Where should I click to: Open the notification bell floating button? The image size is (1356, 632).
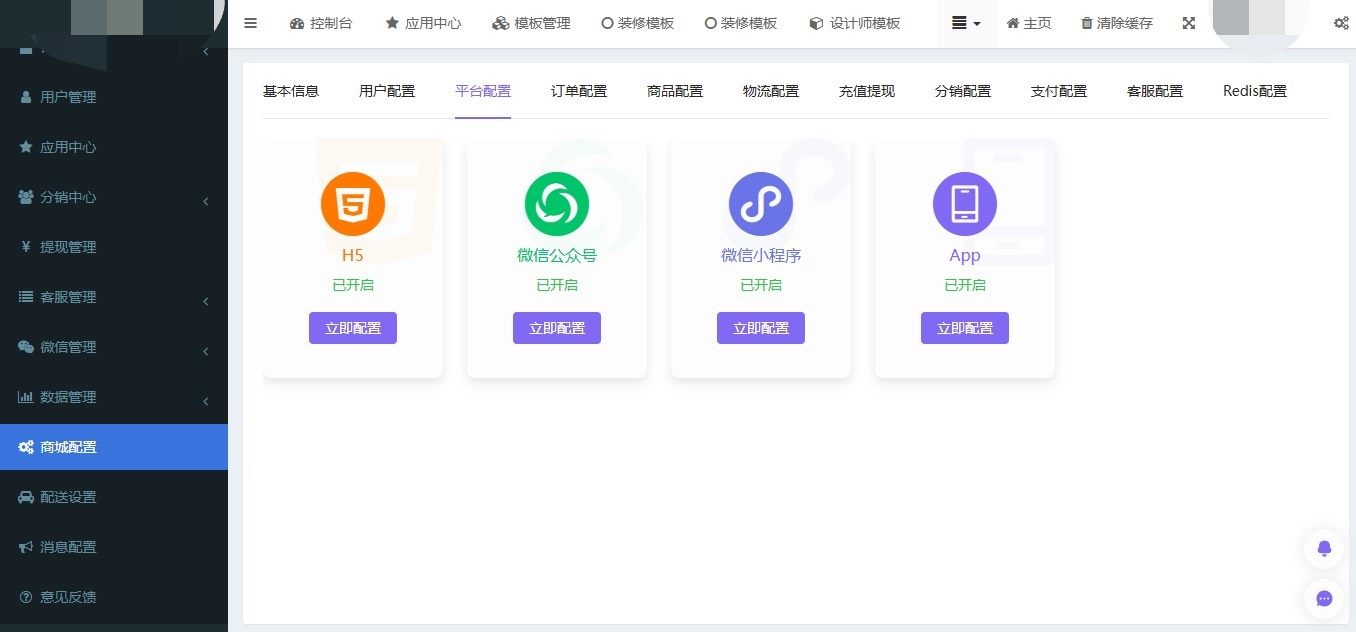tap(1324, 549)
